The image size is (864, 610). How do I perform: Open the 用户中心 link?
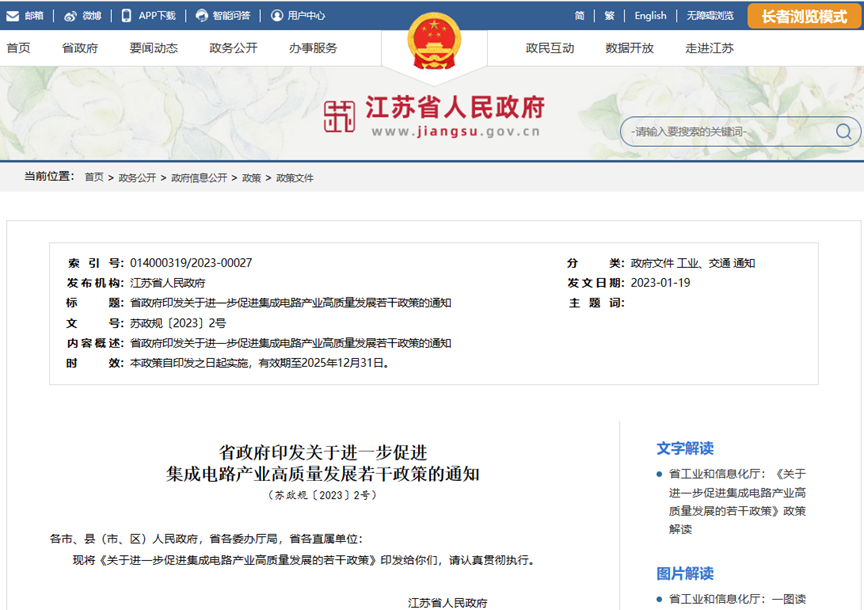(306, 16)
